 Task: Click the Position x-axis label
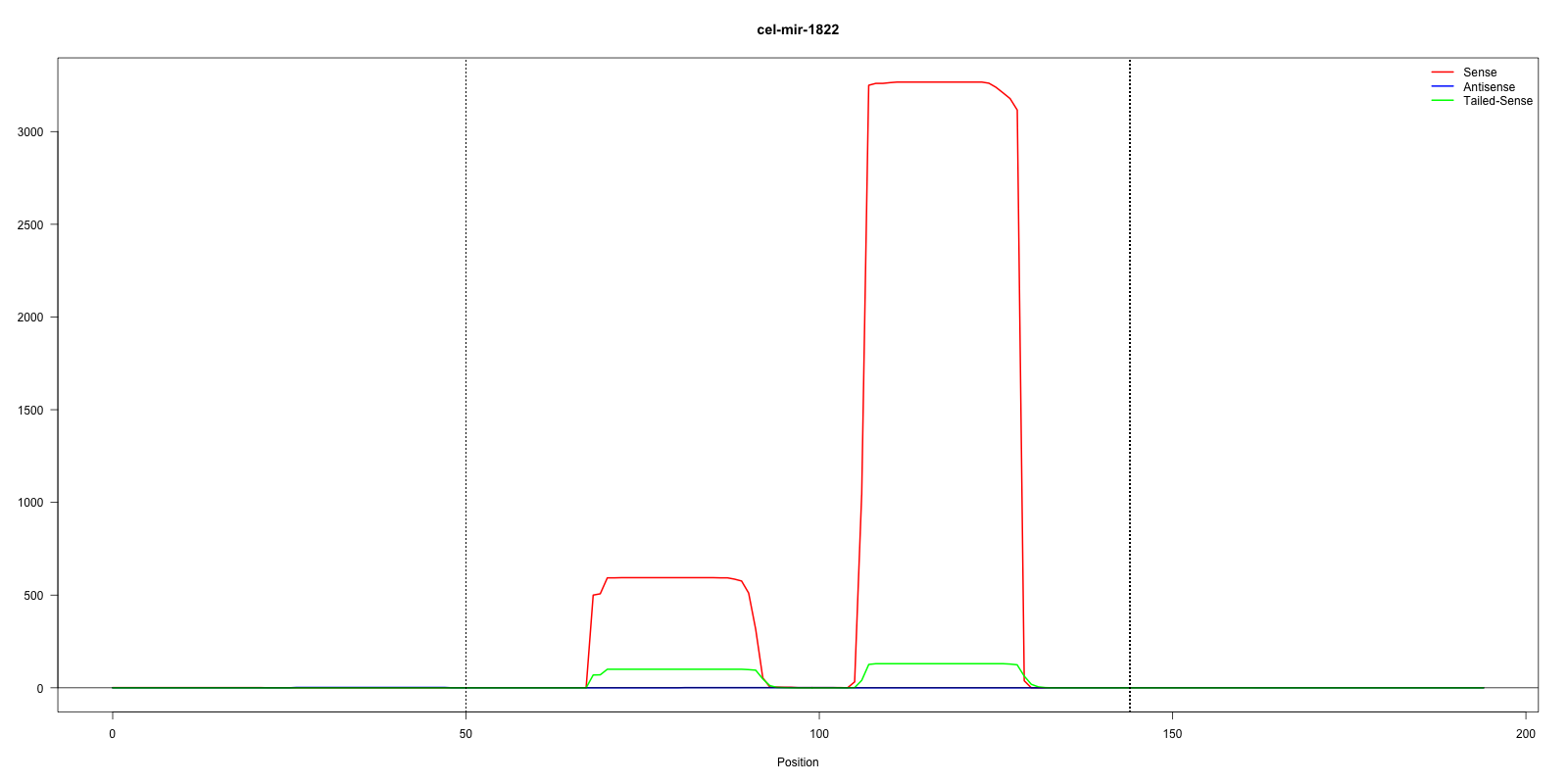click(798, 762)
